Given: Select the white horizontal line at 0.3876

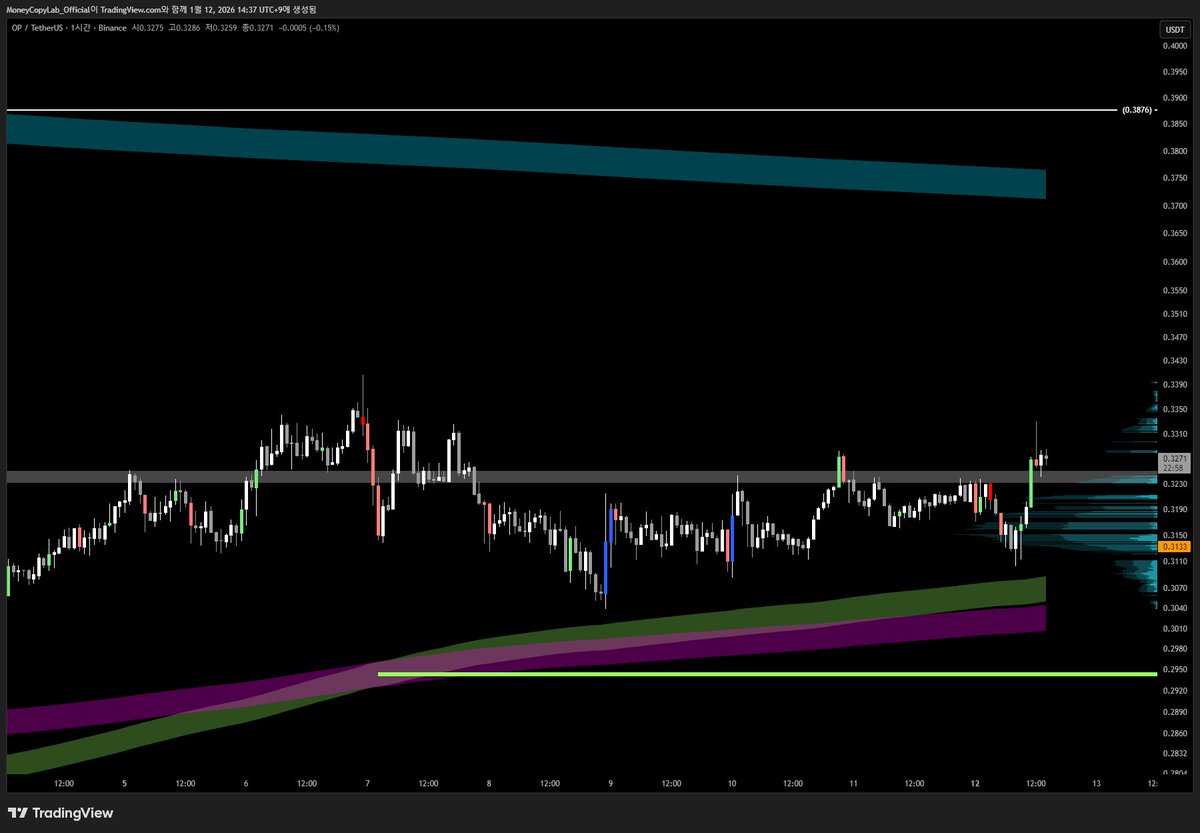Looking at the screenshot, I should point(560,109).
